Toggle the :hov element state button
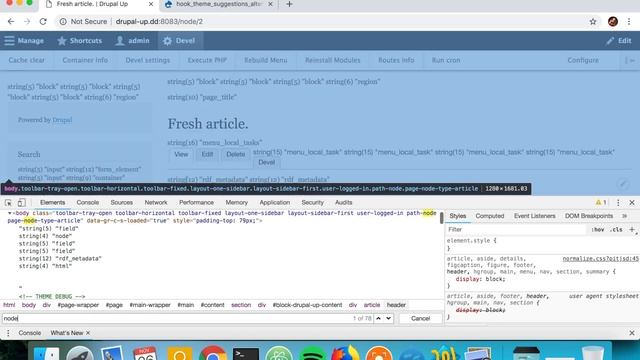Screen dimensions: 640x360 point(598,230)
